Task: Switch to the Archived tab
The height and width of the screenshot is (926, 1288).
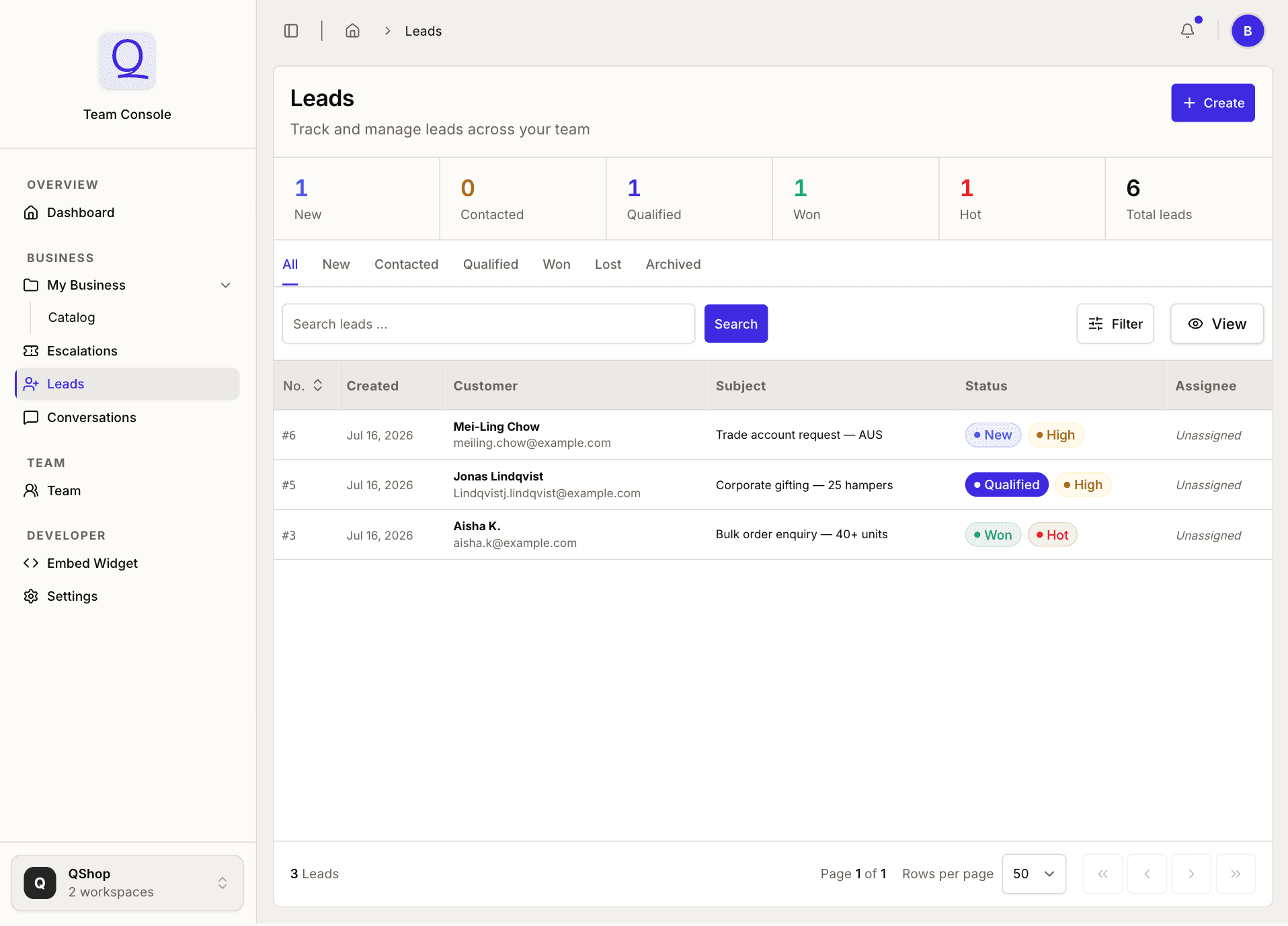Action: (673, 264)
